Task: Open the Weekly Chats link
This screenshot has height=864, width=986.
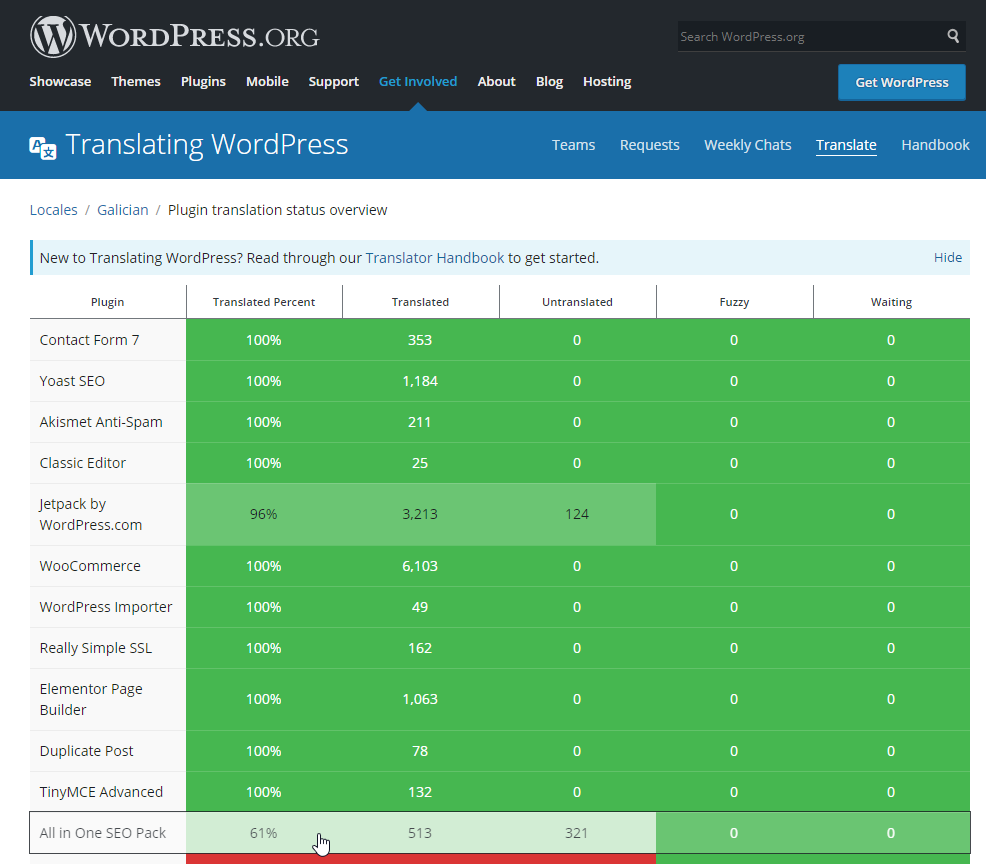Action: [x=748, y=145]
